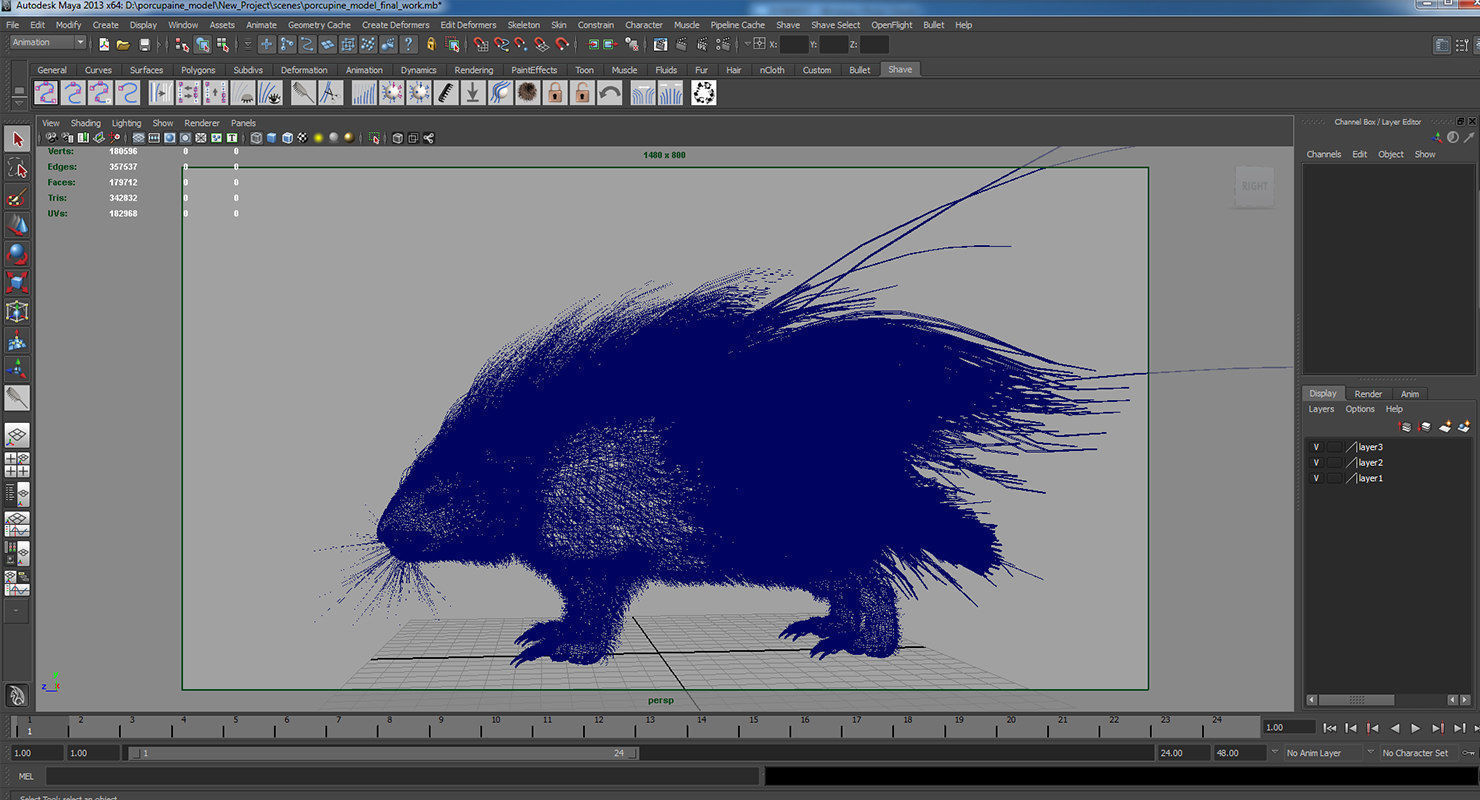1480x800 pixels.
Task: Open the No Anim Layer dropdown
Action: tap(1323, 753)
